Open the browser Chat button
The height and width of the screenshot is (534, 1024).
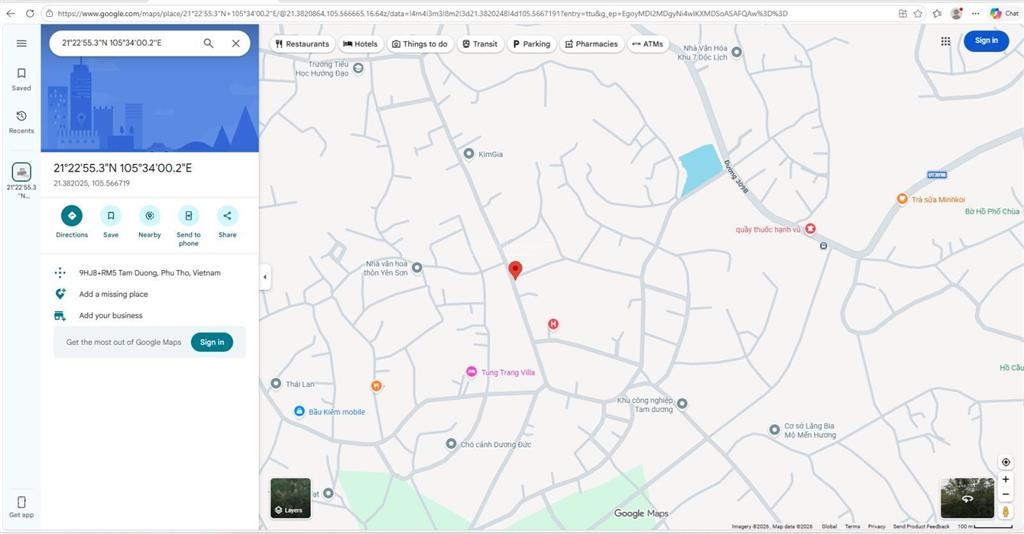pyautogui.click(x=1004, y=13)
